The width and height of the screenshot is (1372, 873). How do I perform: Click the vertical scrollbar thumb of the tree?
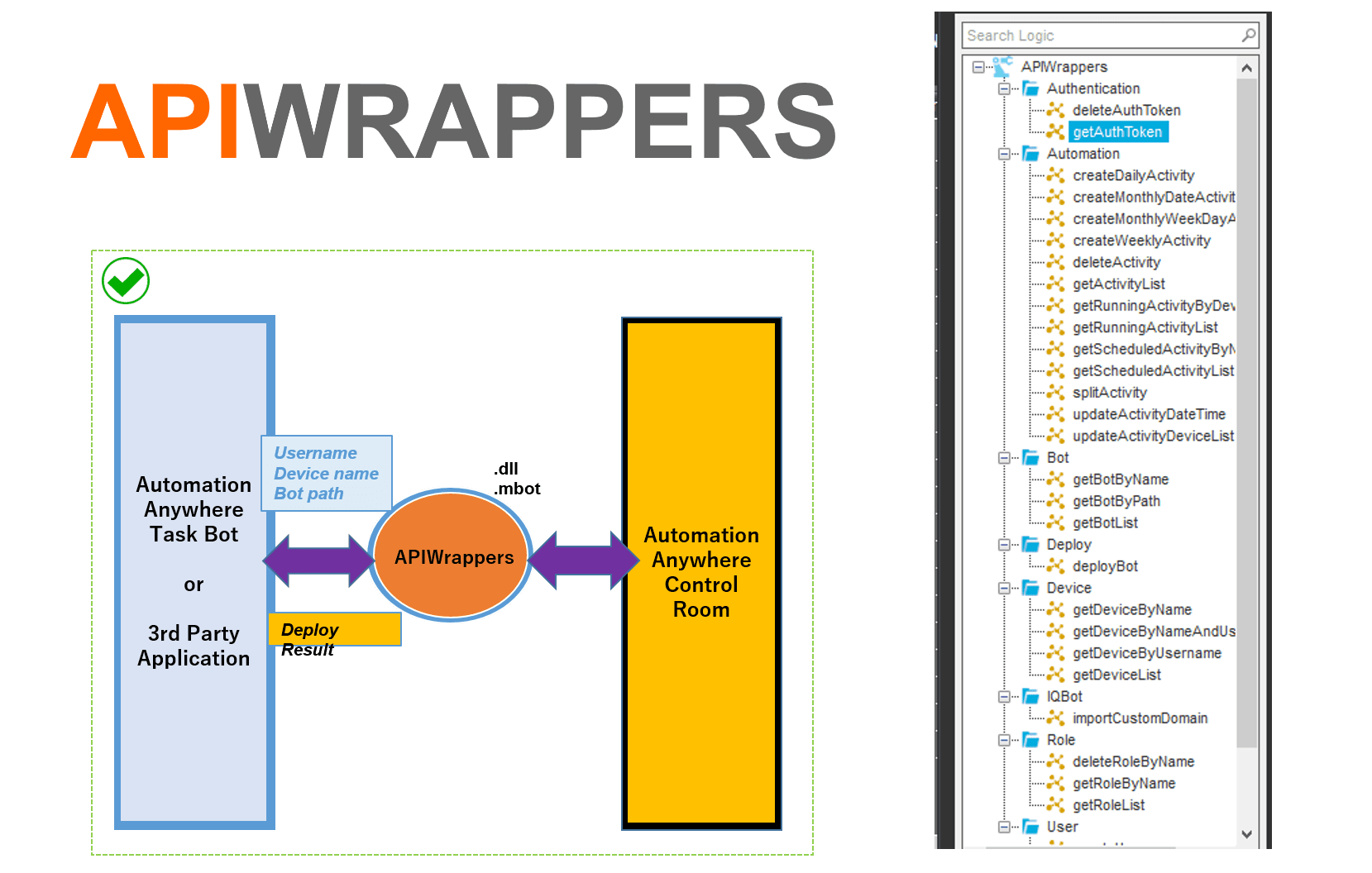(1247, 413)
